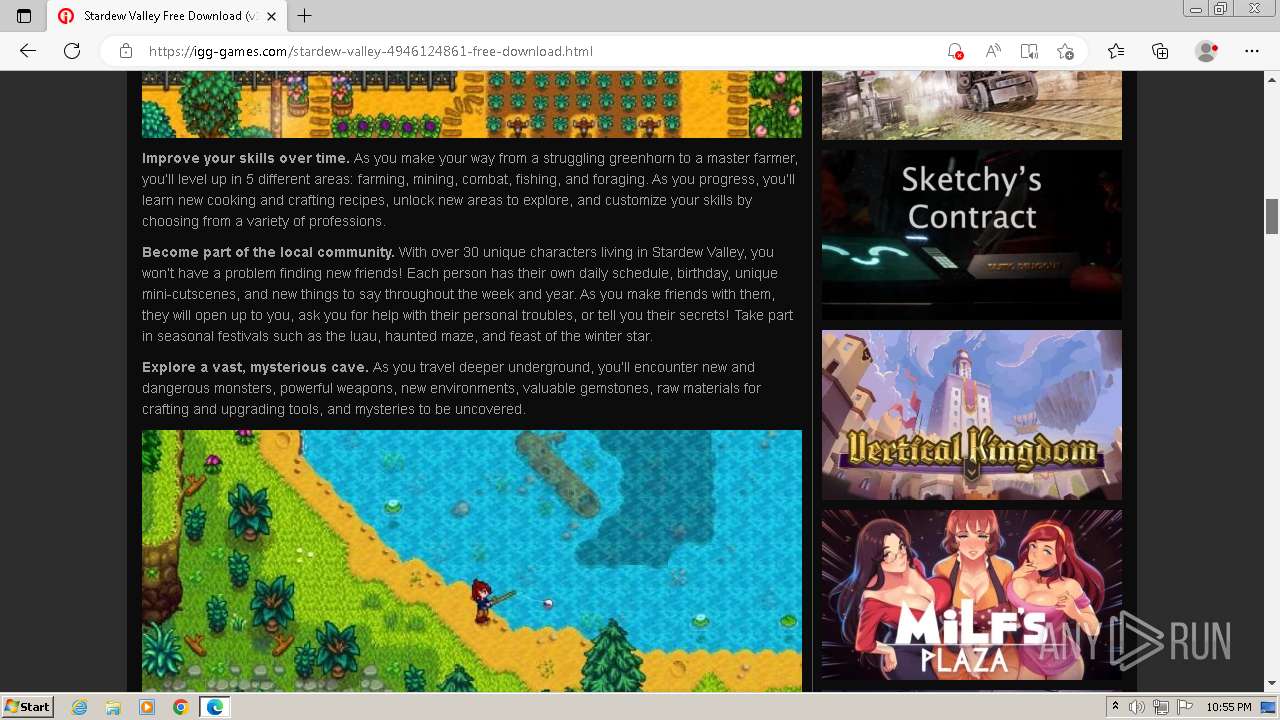Click the 10:55 PM taskbar clock
1280x720 pixels.
pos(1229,707)
